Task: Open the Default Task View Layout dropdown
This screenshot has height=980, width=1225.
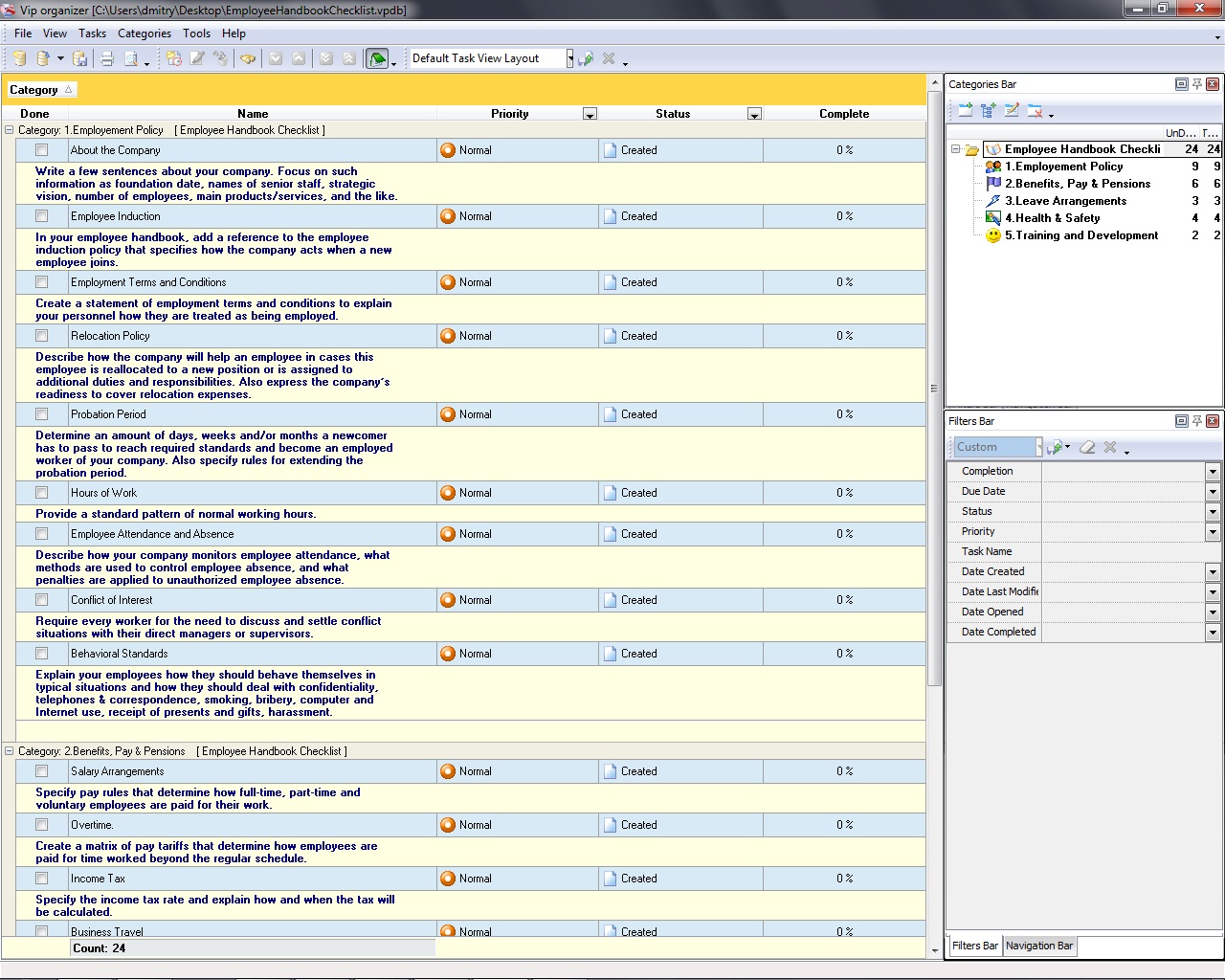Action: tap(569, 58)
